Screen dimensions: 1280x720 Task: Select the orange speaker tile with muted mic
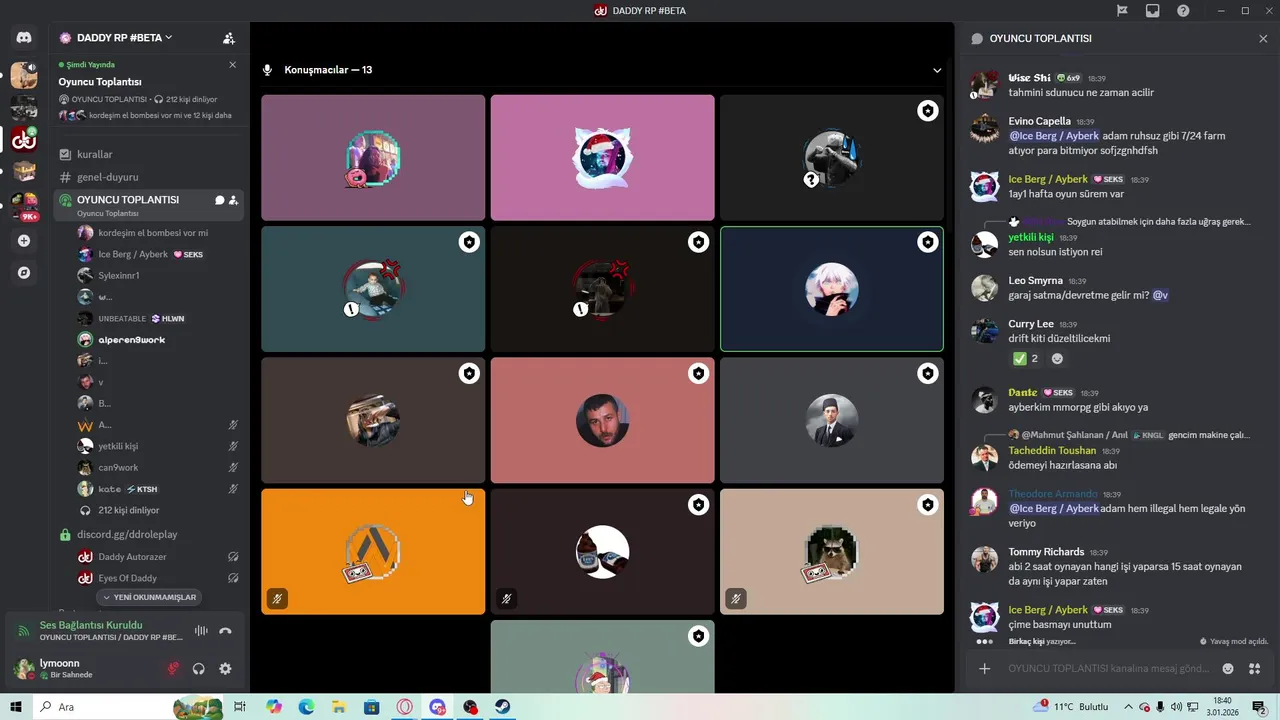point(373,551)
